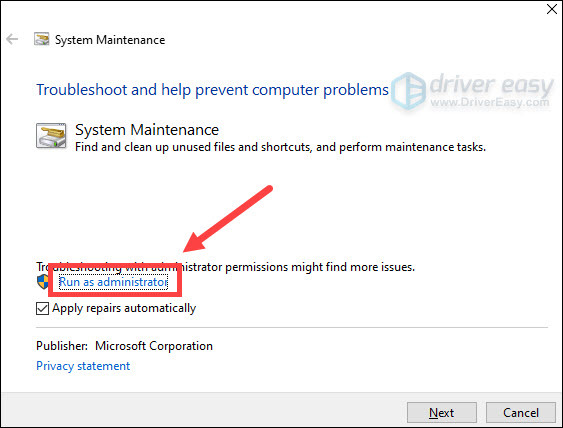The image size is (563, 428).
Task: Go back using the back arrow
Action: click(x=12, y=39)
